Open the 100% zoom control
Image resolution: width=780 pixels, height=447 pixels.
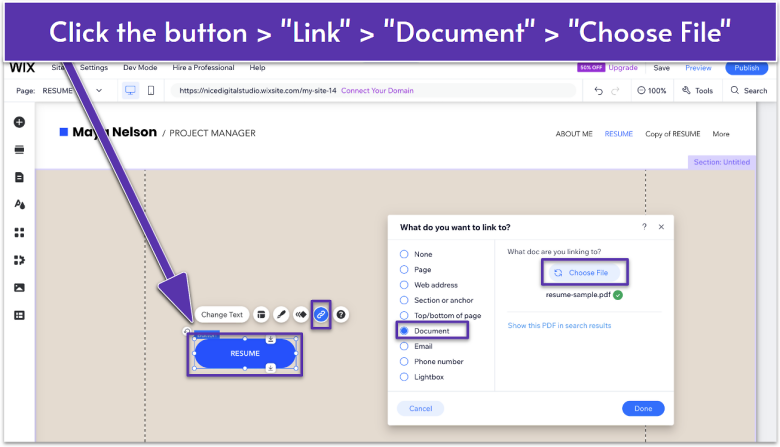[x=651, y=90]
